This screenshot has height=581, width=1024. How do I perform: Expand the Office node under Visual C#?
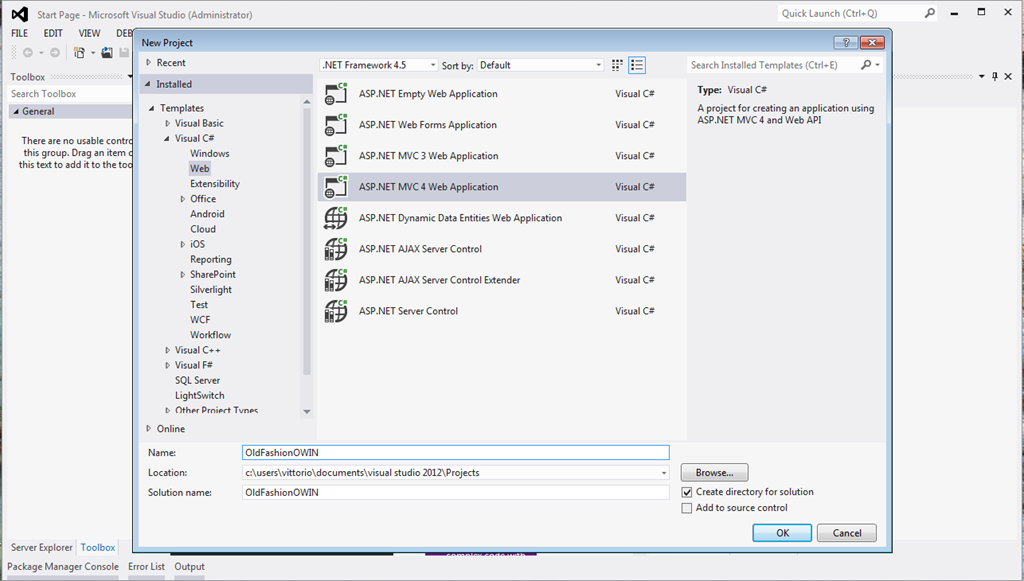point(183,199)
